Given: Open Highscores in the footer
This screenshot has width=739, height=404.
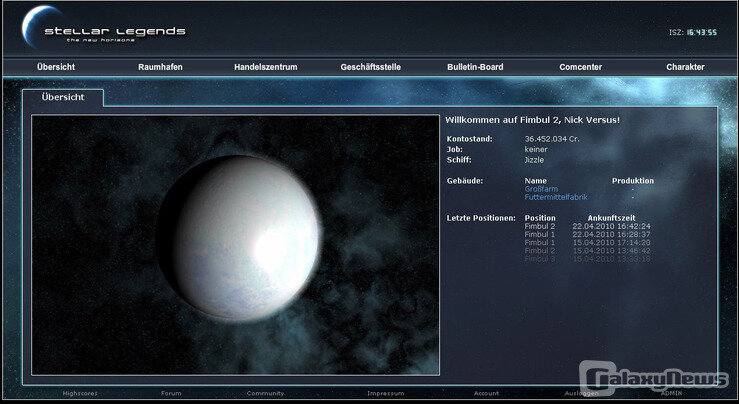Looking at the screenshot, I should tap(80, 393).
